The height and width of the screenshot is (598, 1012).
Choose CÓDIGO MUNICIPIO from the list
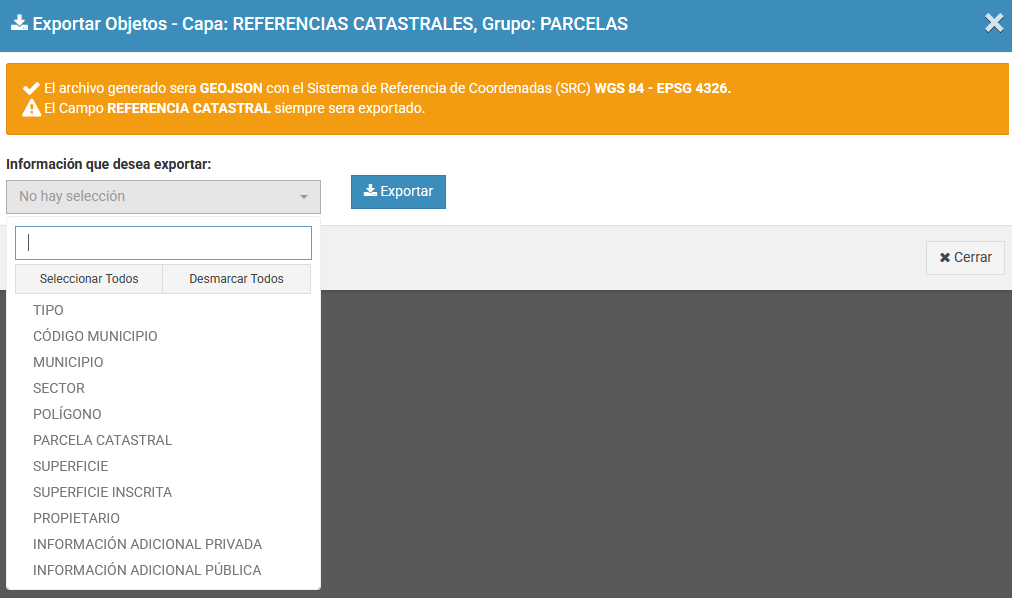pyautogui.click(x=95, y=336)
